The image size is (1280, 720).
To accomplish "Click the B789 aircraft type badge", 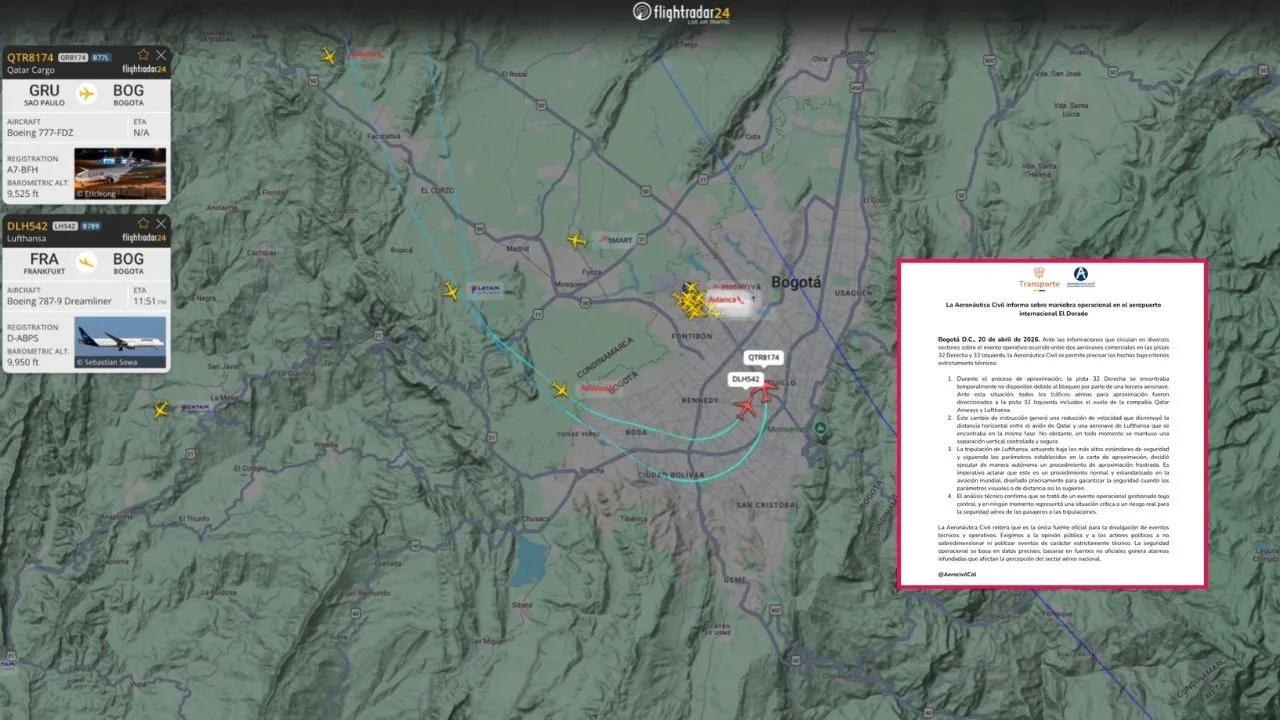I will (93, 226).
